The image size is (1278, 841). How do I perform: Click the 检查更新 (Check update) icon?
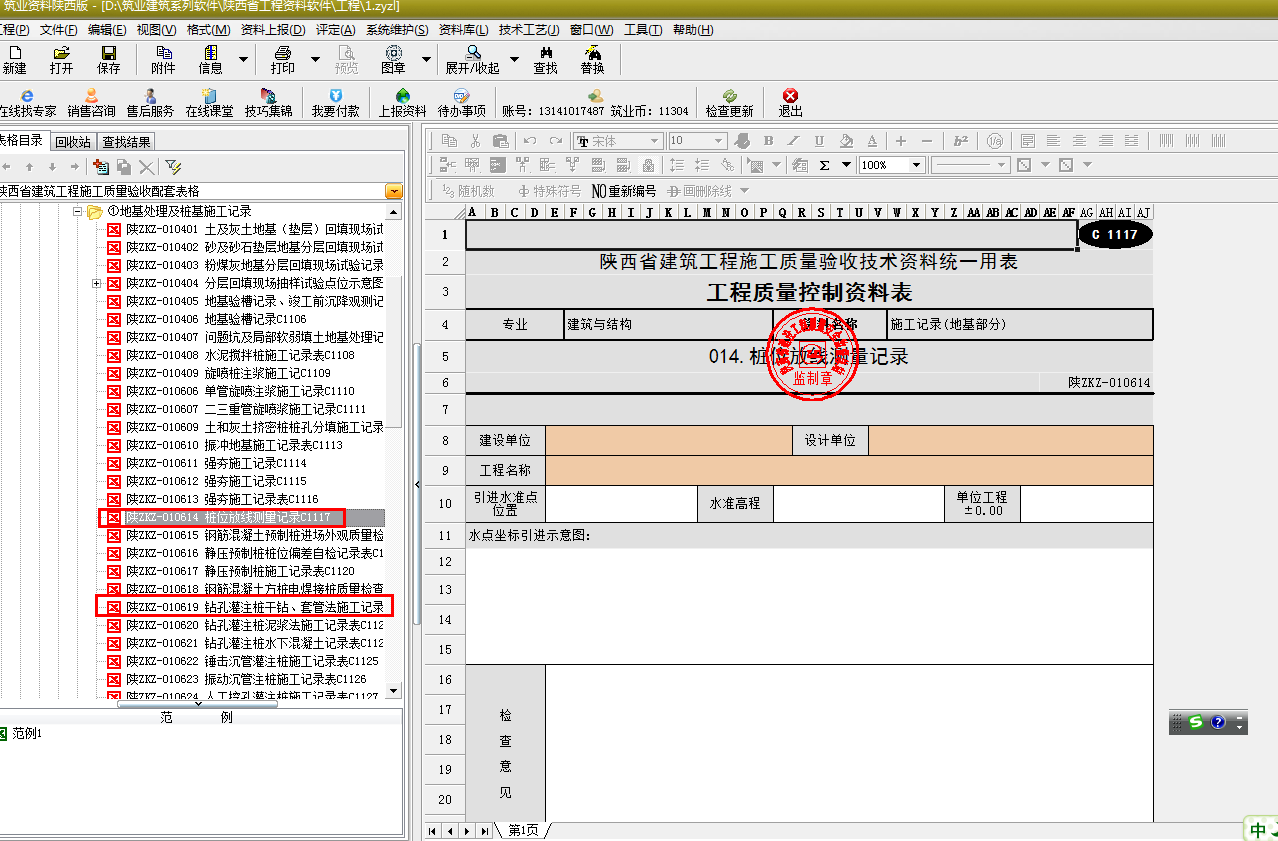coord(729,102)
